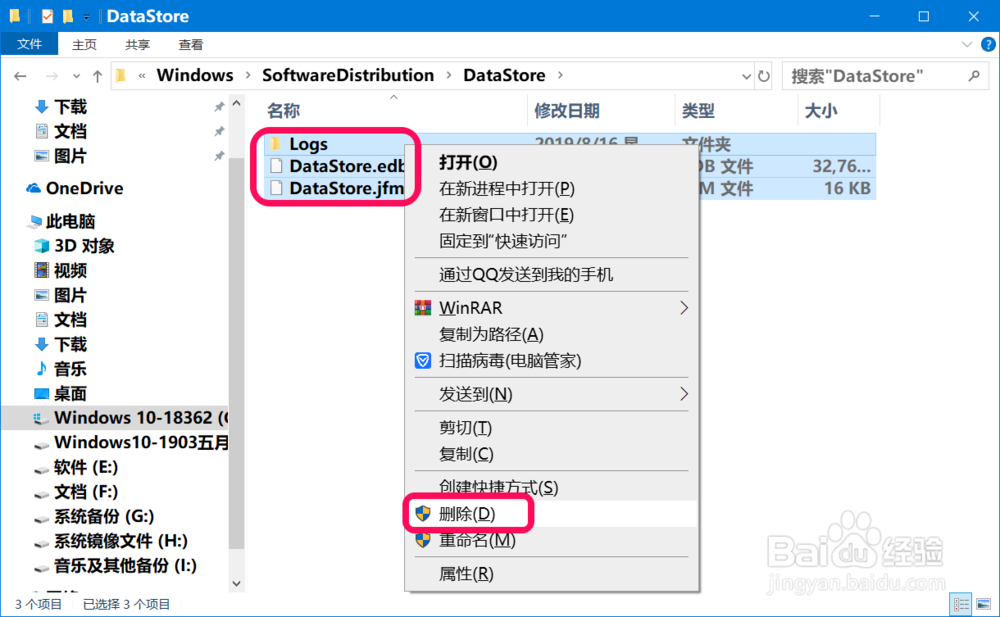Sort by 类型 column header
Viewport: 1000px width, 617px height.
click(698, 111)
